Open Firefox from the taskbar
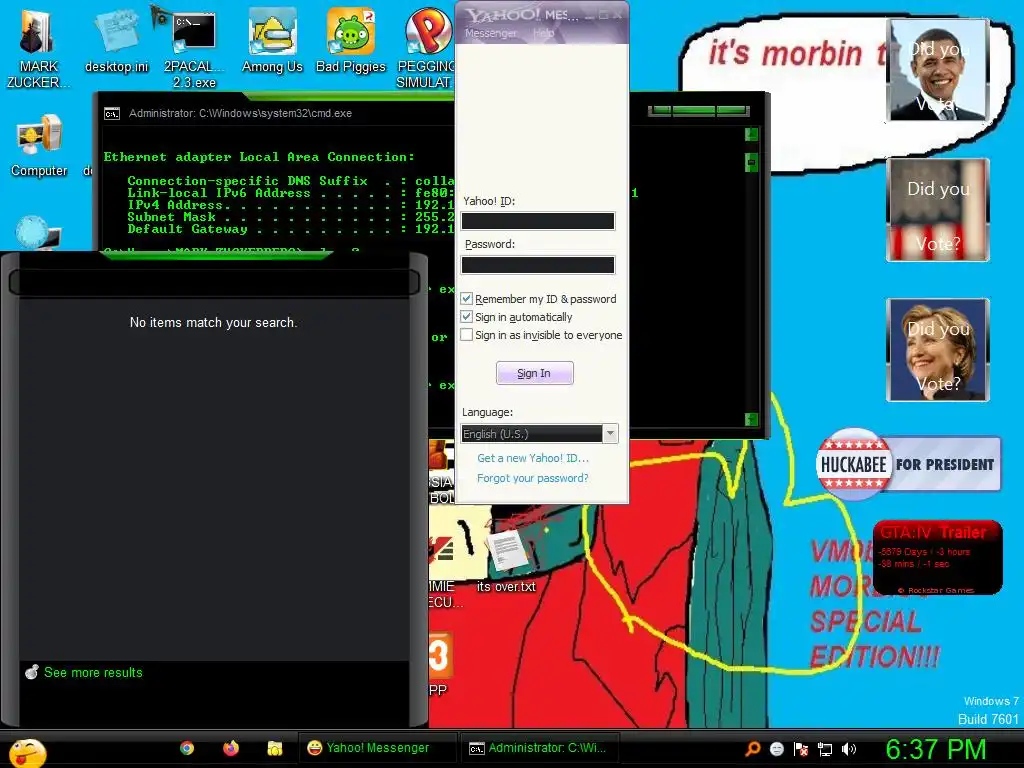 231,748
